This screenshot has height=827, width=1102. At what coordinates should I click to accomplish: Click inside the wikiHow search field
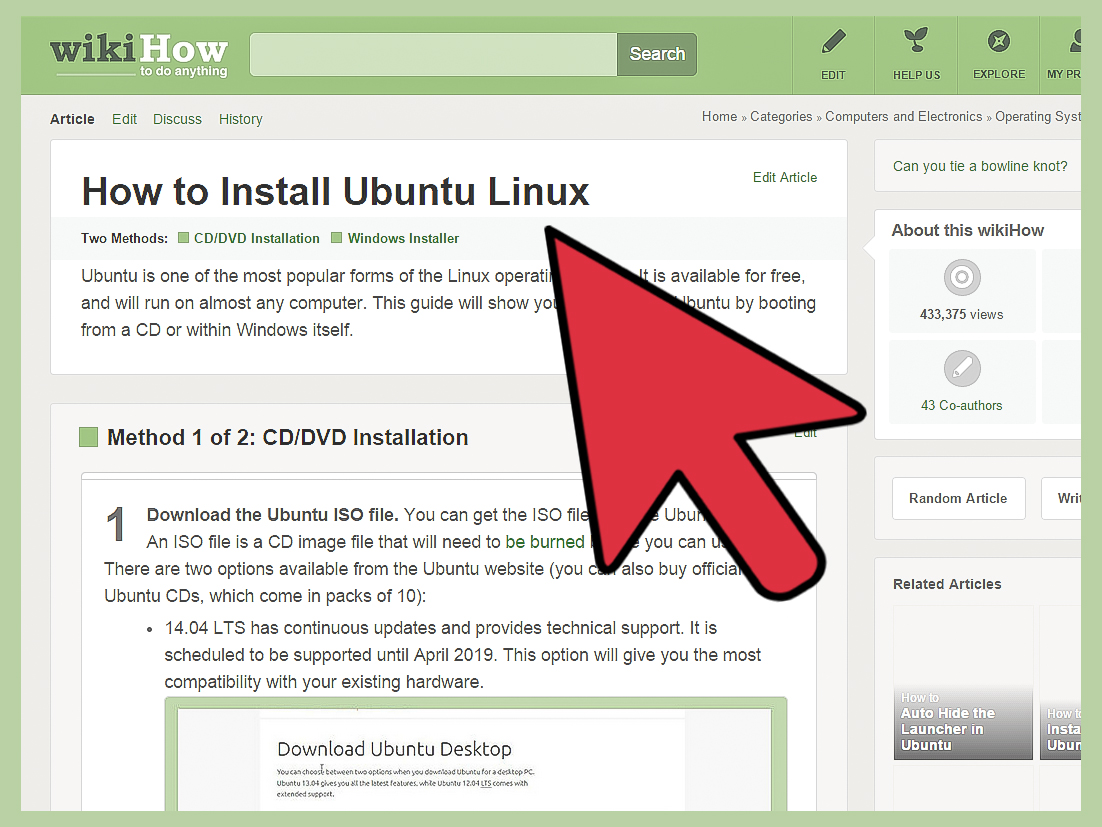[x=434, y=54]
